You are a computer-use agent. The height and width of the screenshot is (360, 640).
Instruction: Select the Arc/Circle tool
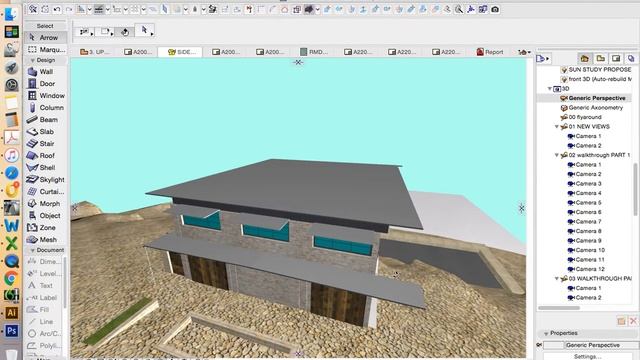click(x=43, y=333)
